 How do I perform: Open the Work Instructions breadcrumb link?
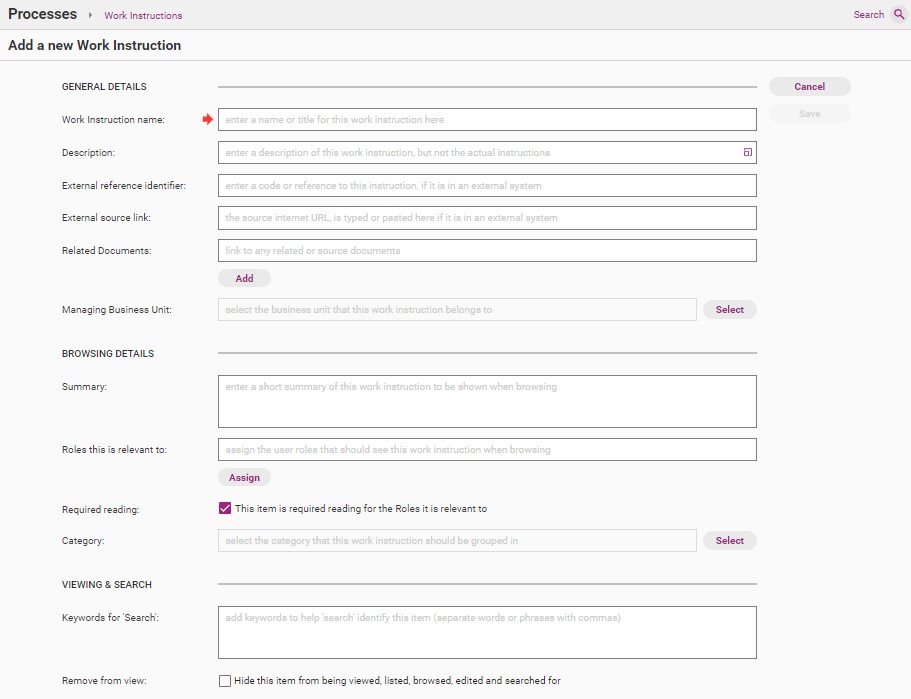(143, 16)
